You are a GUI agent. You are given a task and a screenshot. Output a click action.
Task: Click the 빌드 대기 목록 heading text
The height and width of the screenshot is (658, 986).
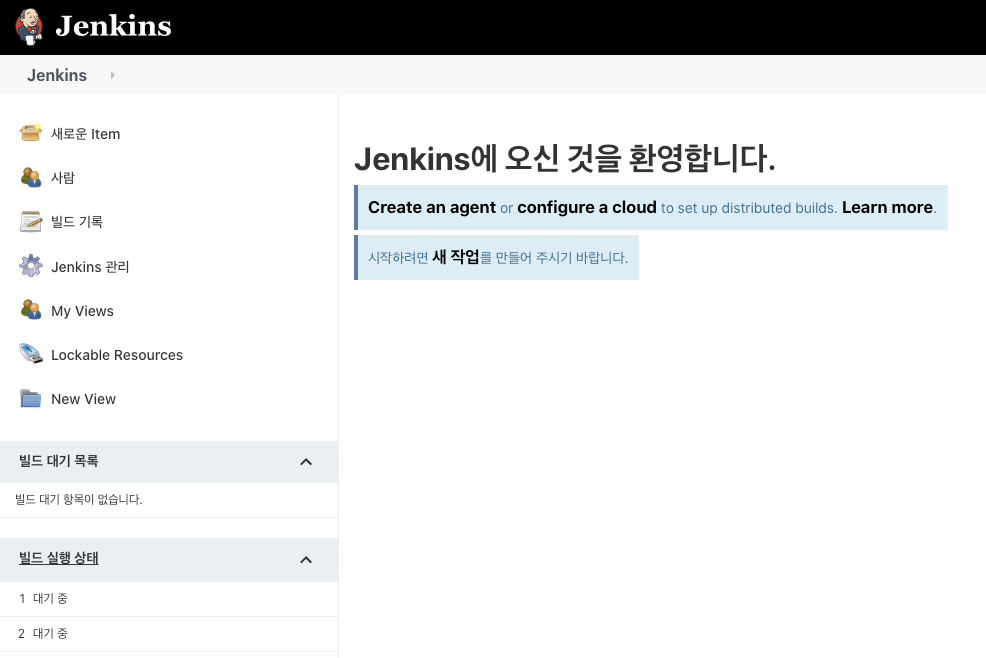coord(58,461)
